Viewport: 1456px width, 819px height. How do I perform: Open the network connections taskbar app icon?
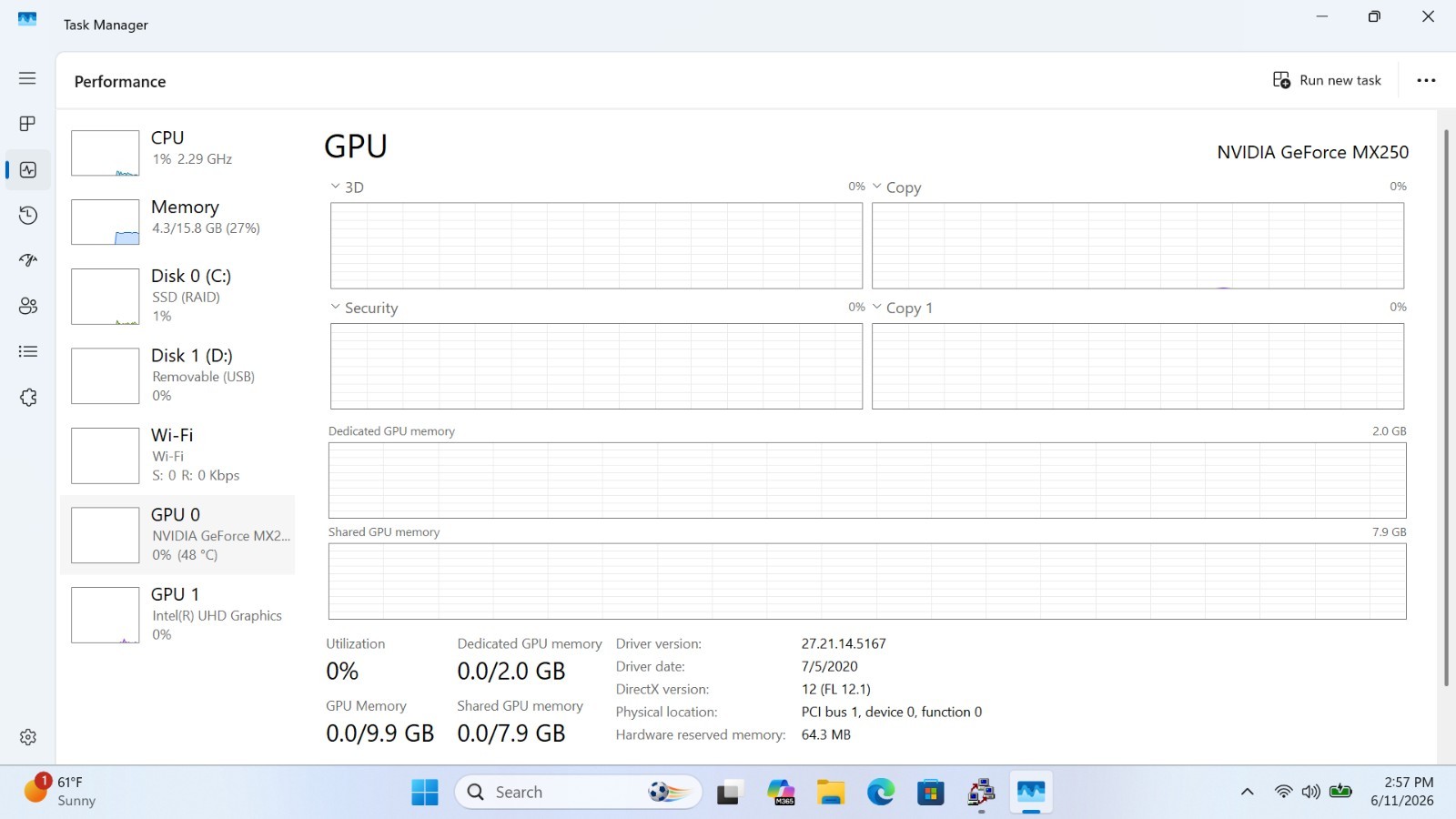point(981,793)
